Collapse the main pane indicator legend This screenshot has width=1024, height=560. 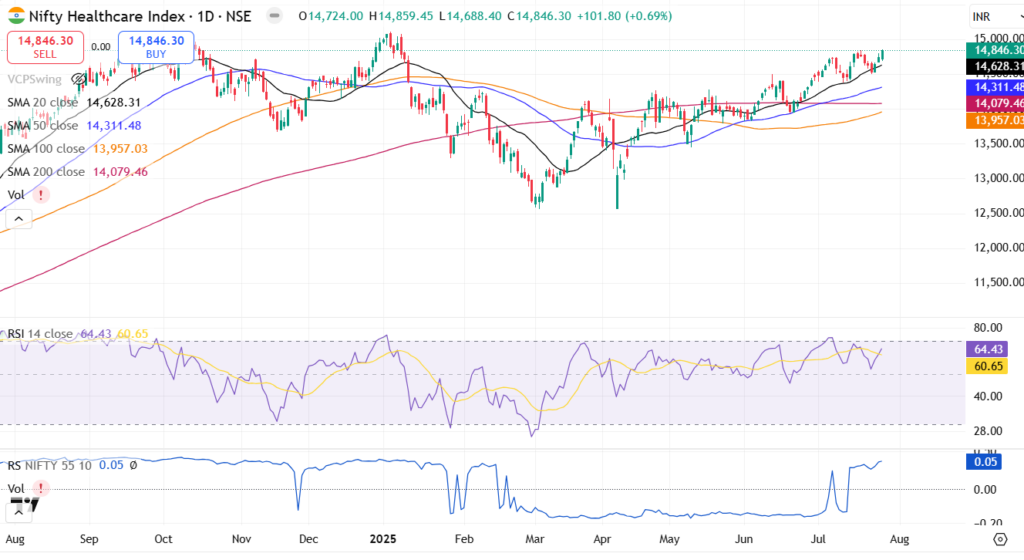[x=18, y=219]
